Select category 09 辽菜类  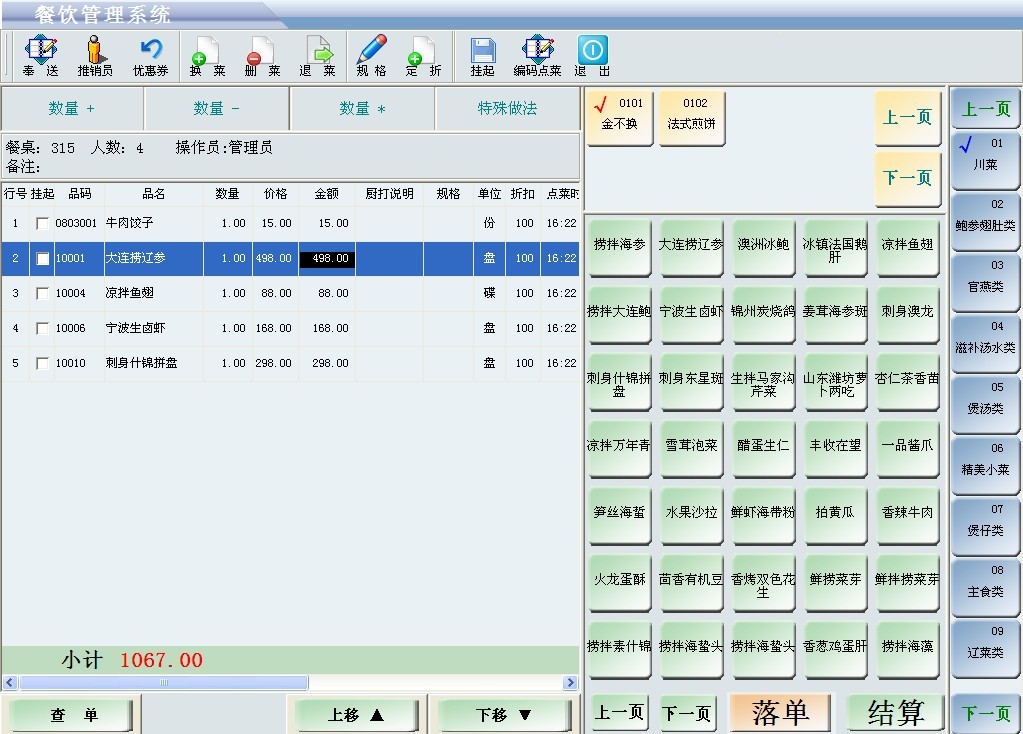(985, 647)
